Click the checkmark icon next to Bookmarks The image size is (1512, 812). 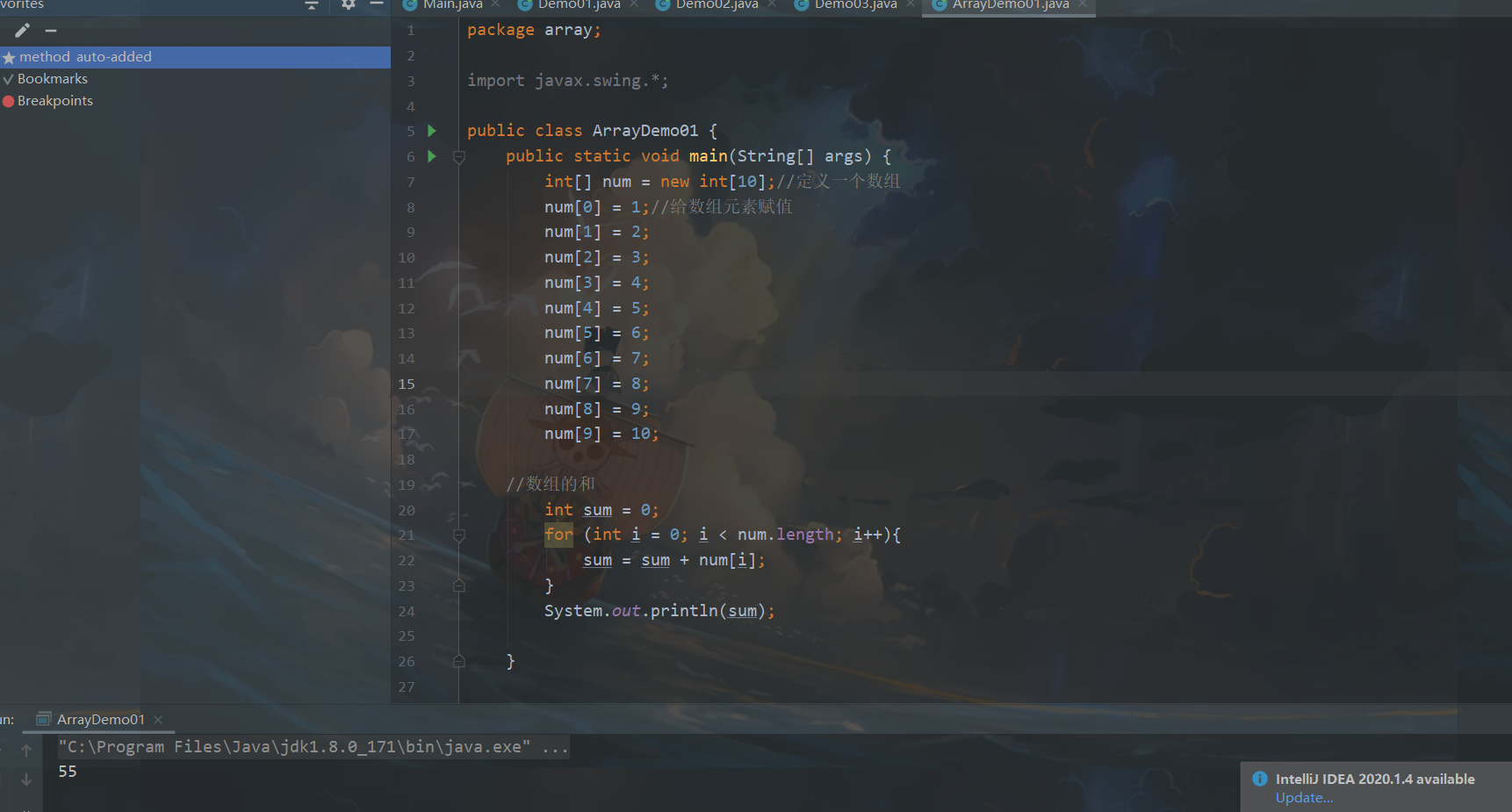9,79
